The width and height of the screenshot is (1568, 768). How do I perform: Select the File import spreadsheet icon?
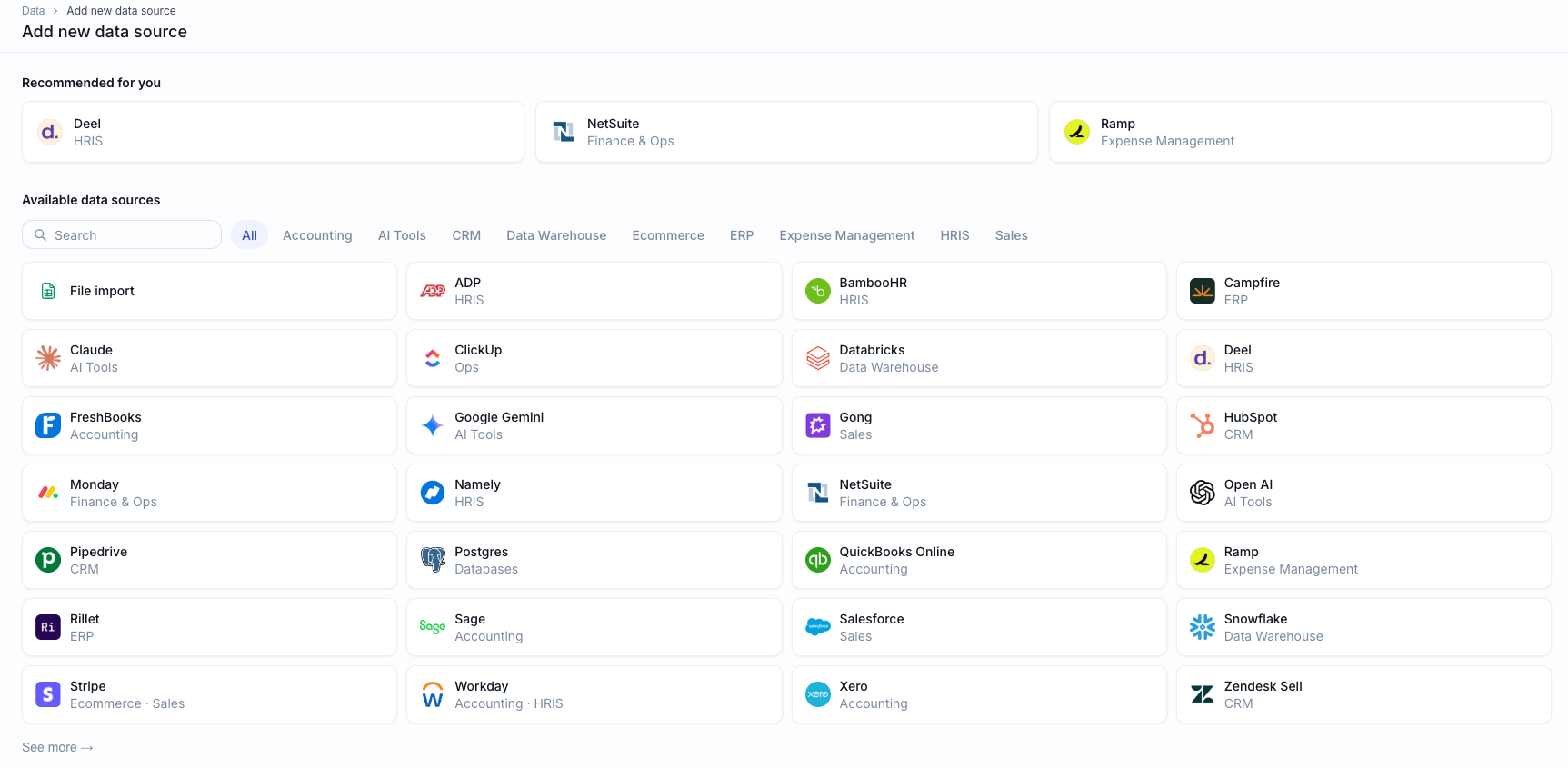(48, 291)
